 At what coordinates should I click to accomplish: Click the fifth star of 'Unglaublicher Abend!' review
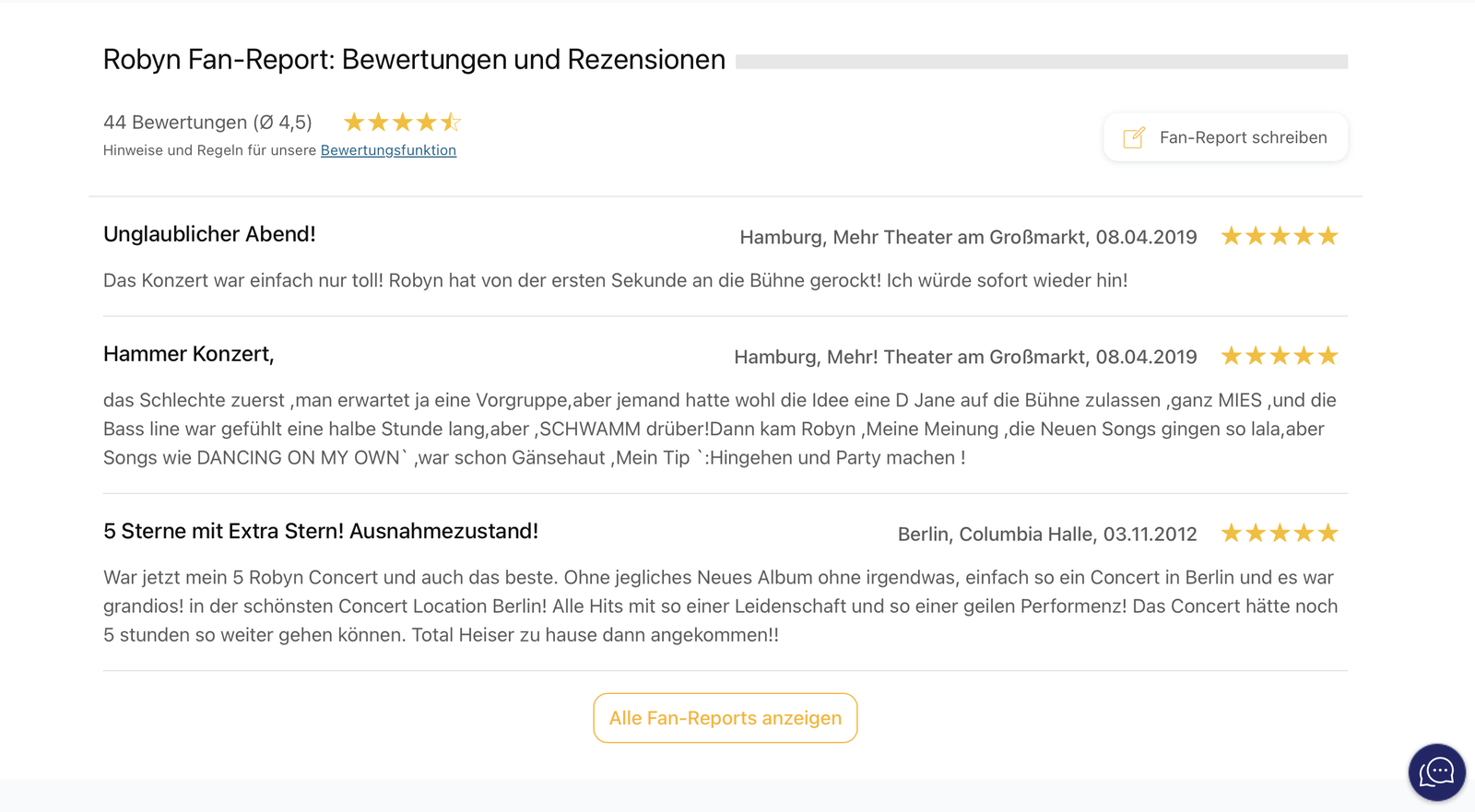click(x=1326, y=236)
